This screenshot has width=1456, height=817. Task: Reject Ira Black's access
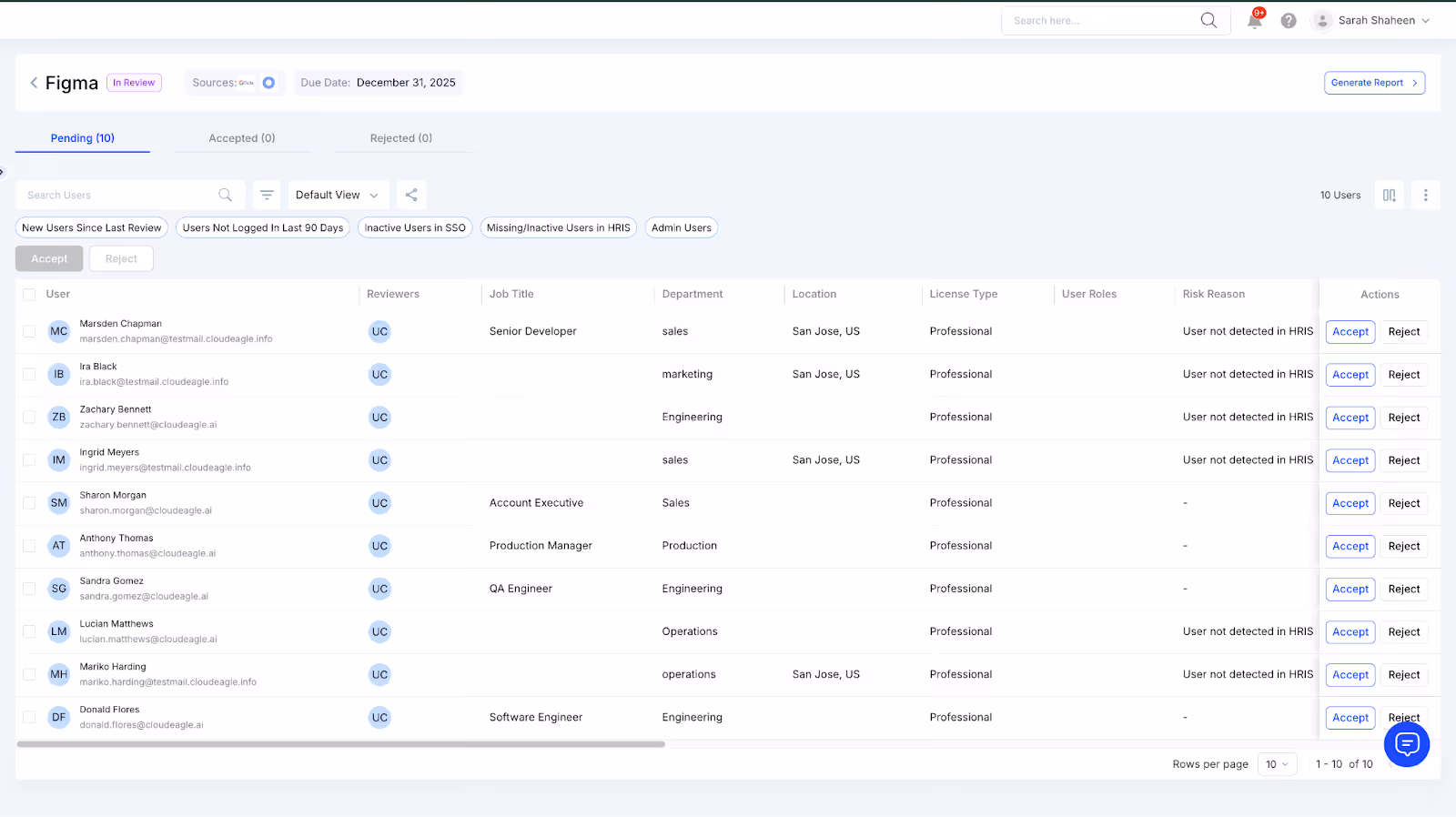click(x=1404, y=375)
